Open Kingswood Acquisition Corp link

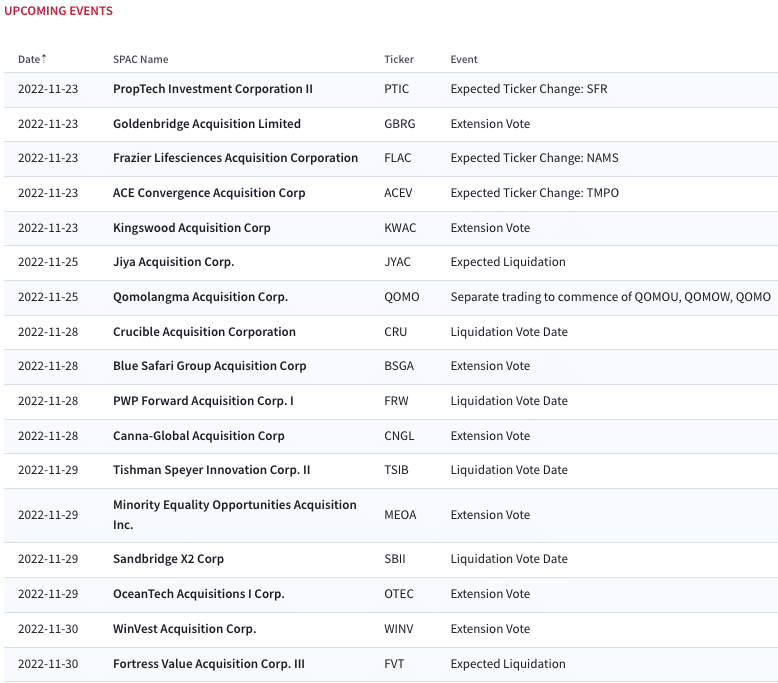pyautogui.click(x=192, y=228)
